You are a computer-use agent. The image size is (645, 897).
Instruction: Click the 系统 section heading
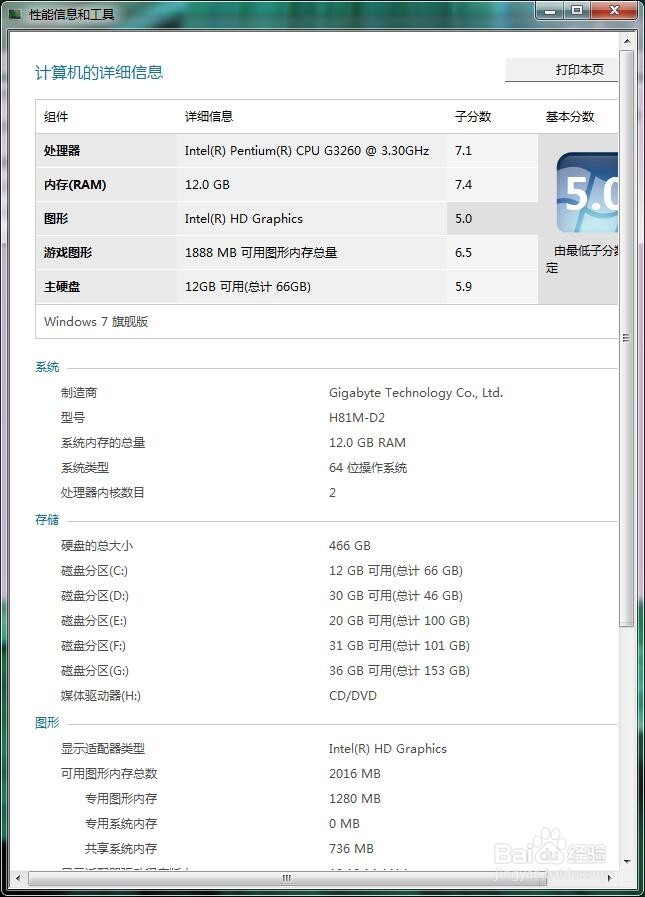47,367
